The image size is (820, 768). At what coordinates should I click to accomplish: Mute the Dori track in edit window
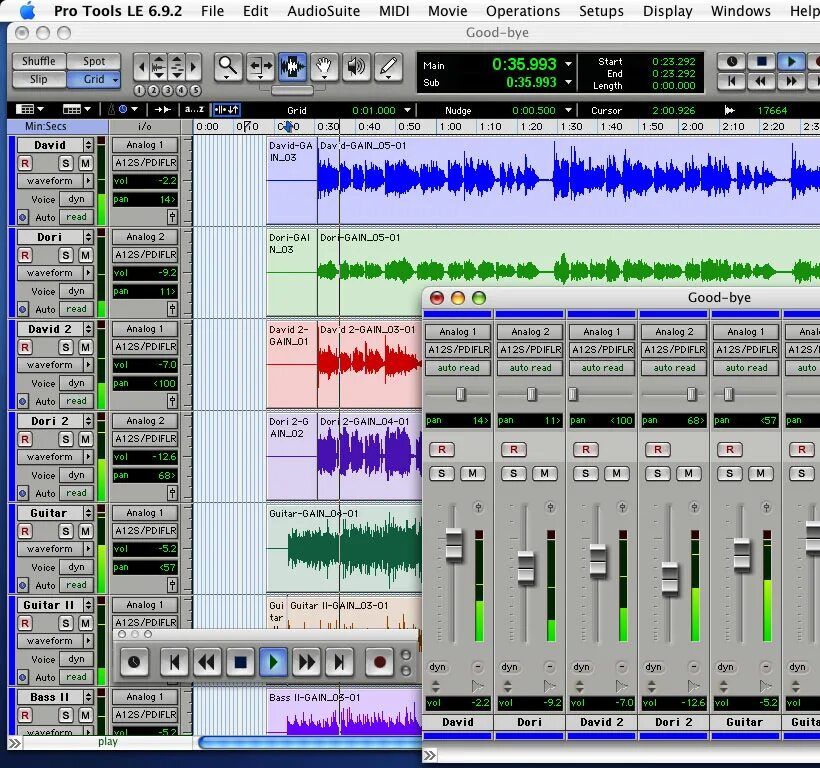tap(85, 256)
